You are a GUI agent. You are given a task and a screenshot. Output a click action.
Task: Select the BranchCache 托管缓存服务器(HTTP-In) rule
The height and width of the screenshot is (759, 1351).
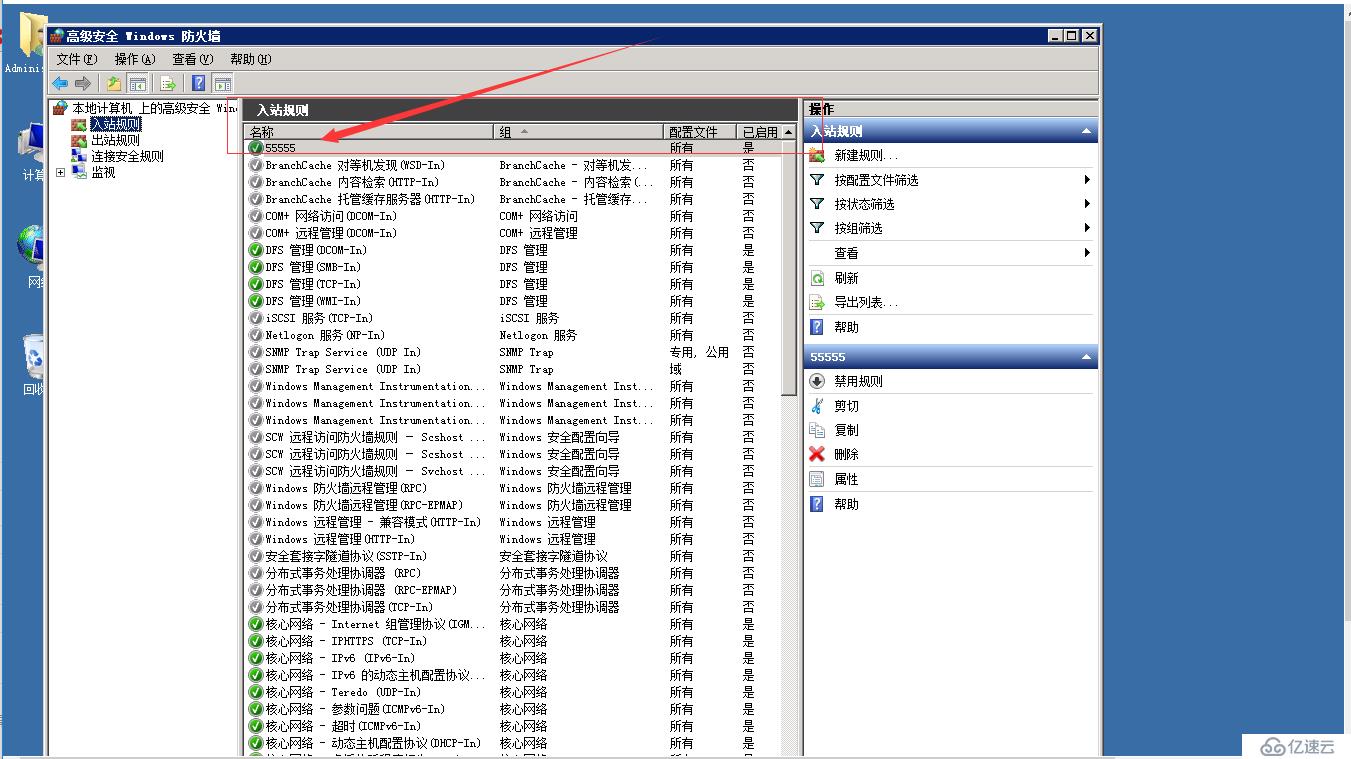[513, 199]
